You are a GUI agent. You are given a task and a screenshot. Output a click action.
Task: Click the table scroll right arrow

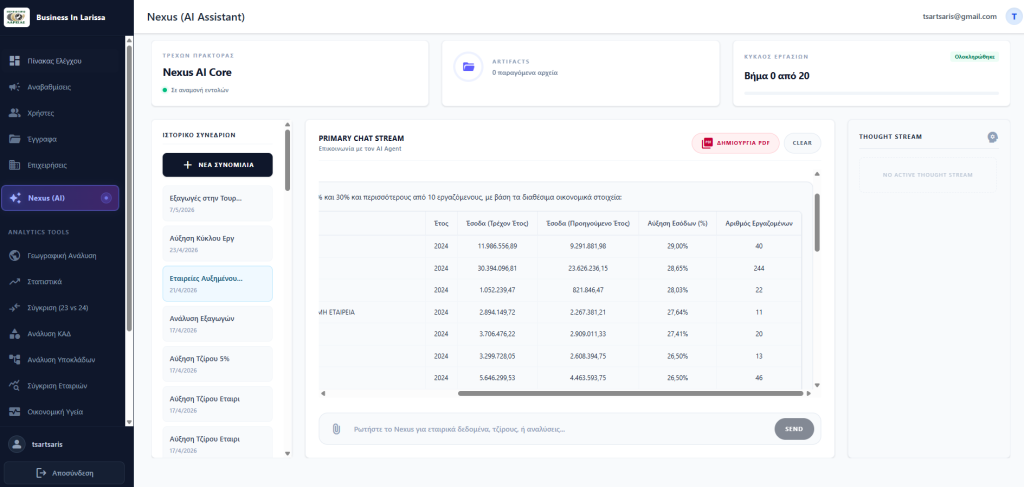808,394
